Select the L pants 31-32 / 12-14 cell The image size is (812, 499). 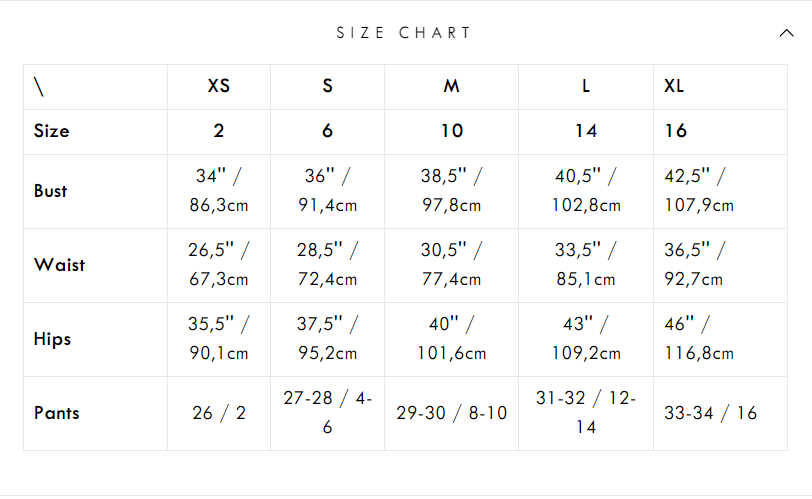pyautogui.click(x=586, y=413)
